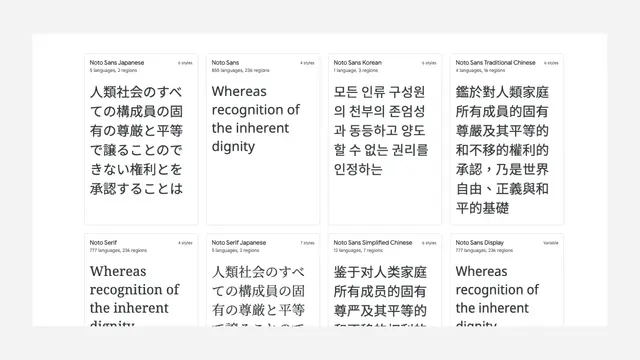Open the Noto Sans Simplified Chinese title

coord(373,242)
